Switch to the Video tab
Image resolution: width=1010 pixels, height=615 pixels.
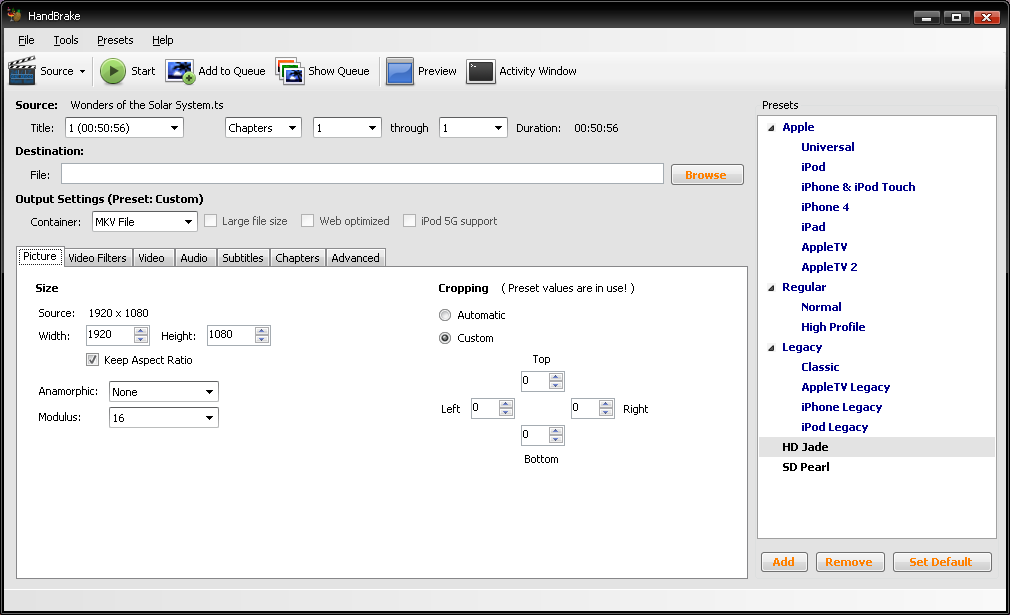tap(151, 258)
